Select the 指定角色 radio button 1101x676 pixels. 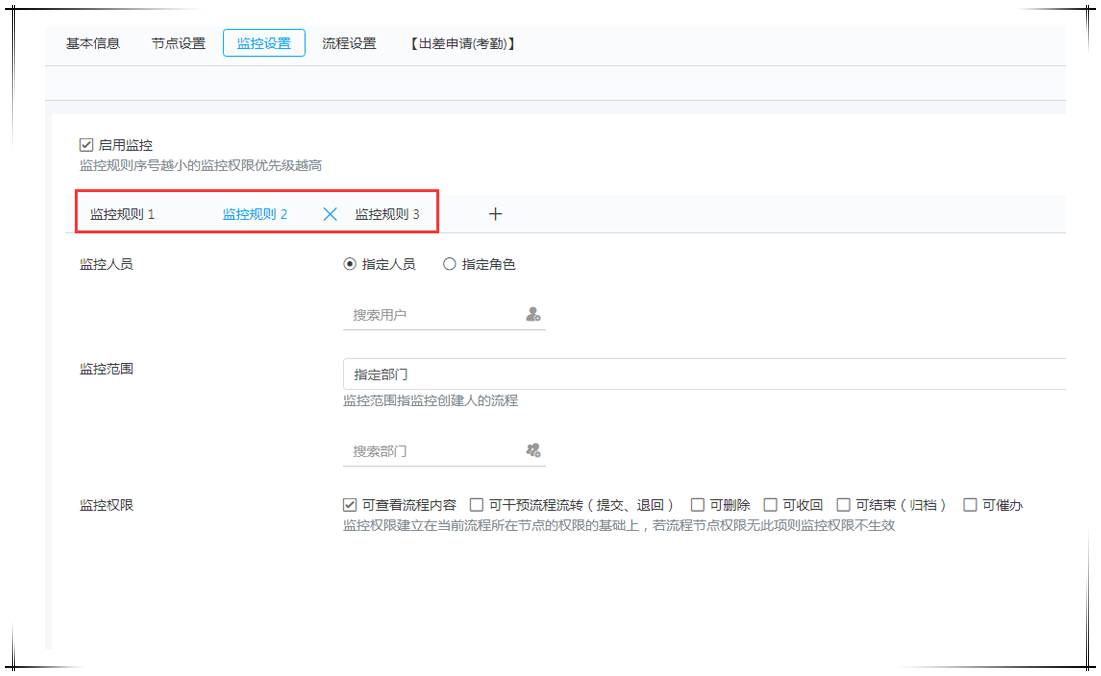click(449, 264)
